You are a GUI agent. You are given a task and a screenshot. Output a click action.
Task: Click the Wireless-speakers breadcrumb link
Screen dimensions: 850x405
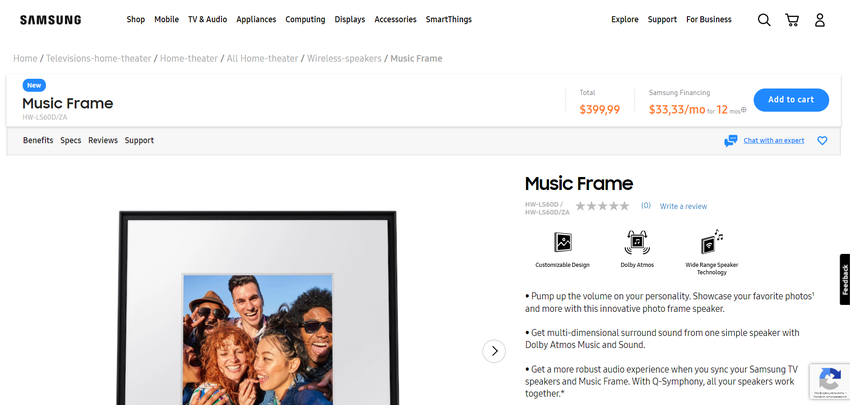click(344, 59)
